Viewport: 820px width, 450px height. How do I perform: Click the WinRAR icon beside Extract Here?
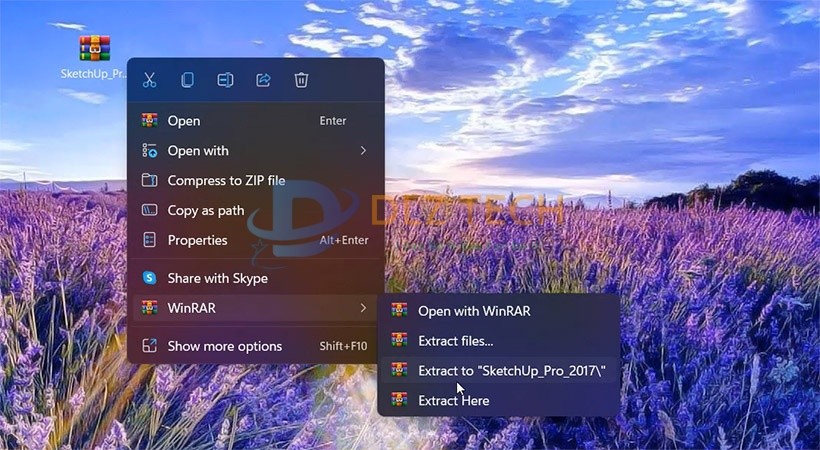[400, 400]
